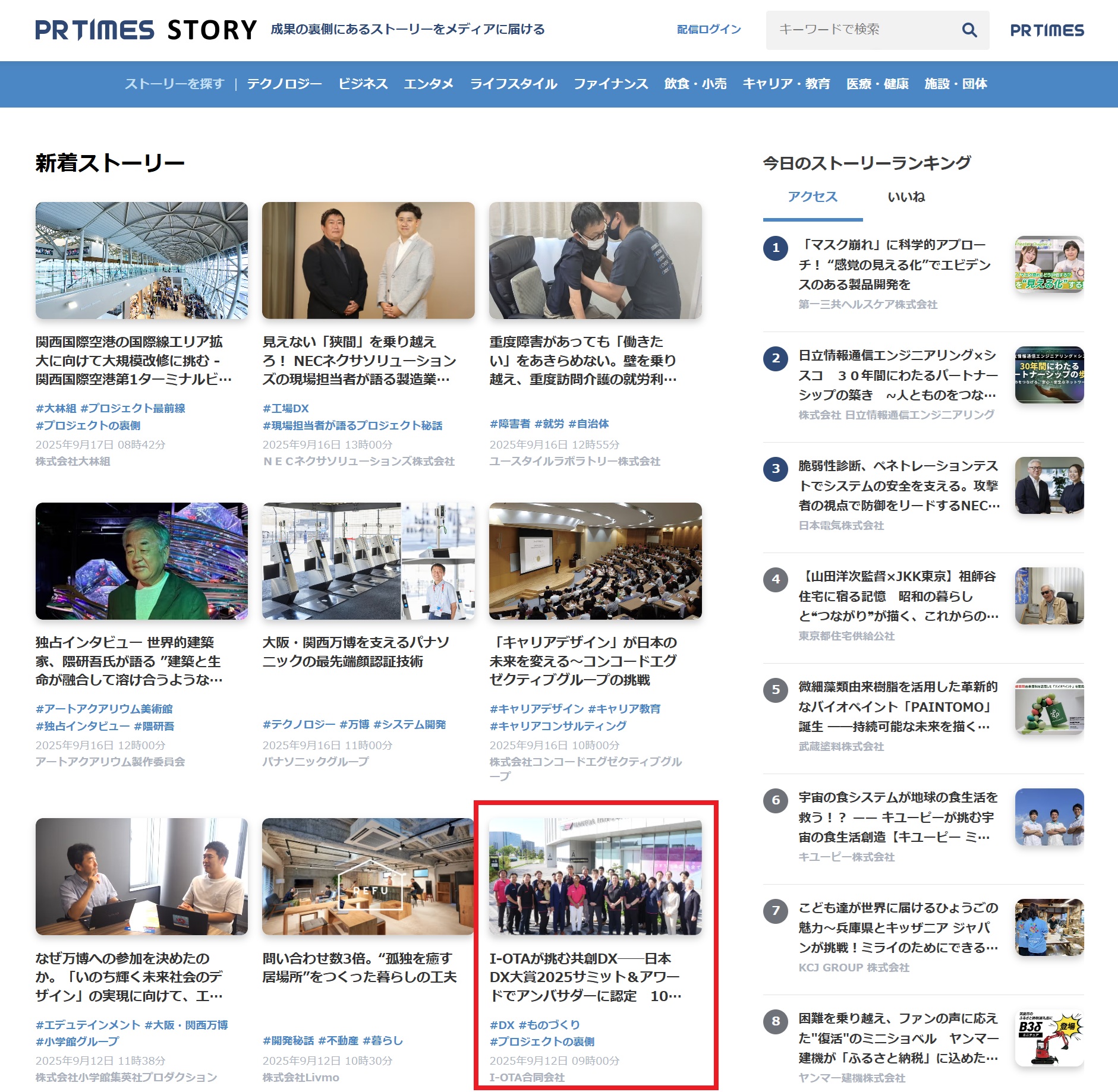Click the PR TIMES STORY logo
The height and width of the screenshot is (1092, 1118).
[146, 30]
